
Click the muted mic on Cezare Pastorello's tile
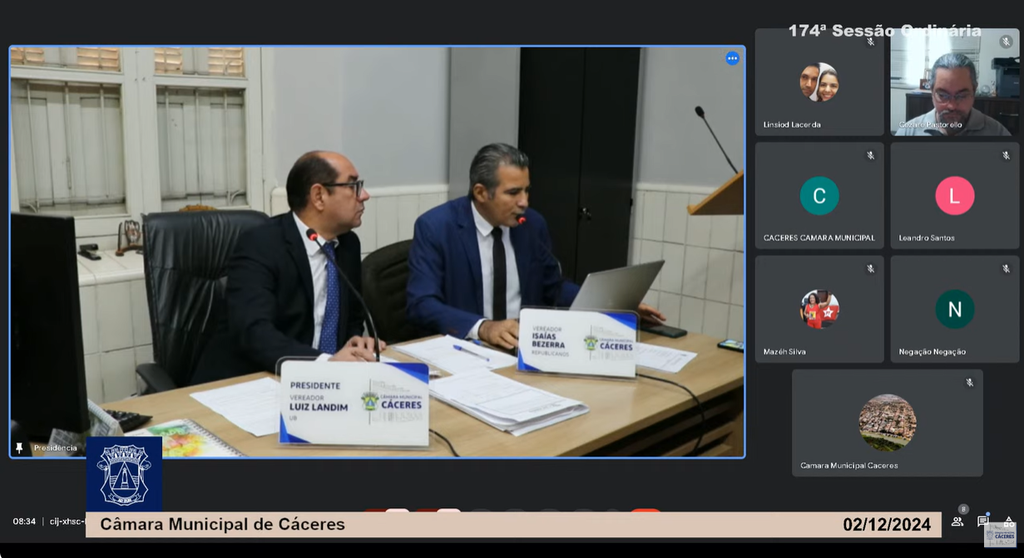coord(1006,42)
